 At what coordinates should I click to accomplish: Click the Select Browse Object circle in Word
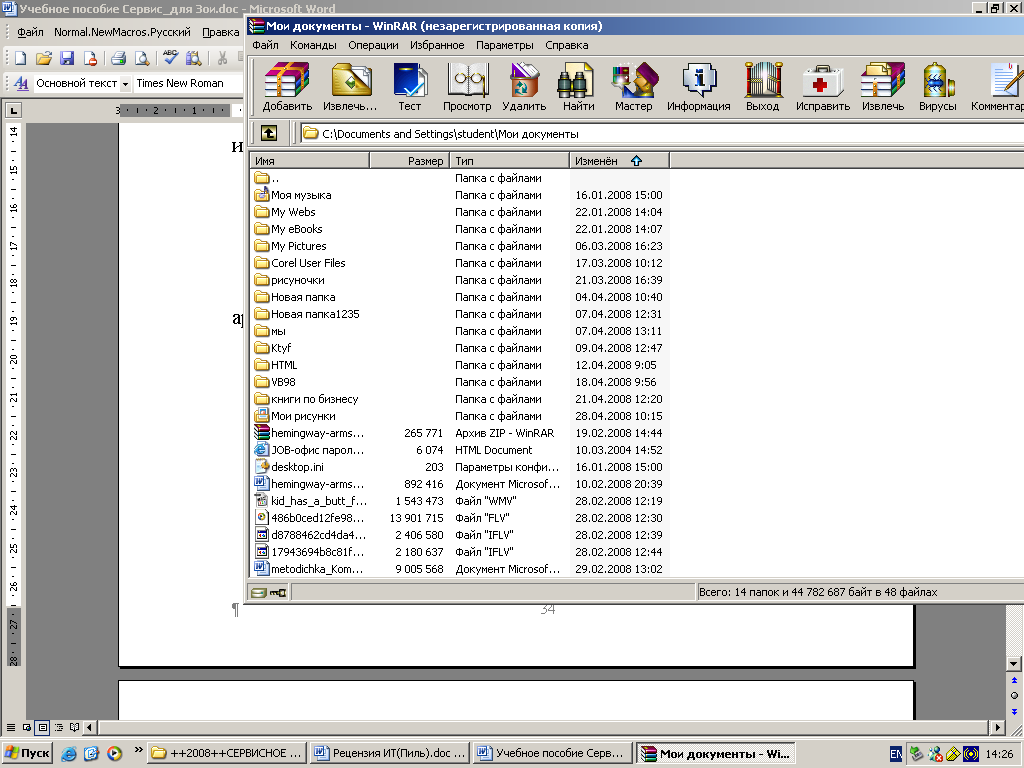pyautogui.click(x=1014, y=696)
